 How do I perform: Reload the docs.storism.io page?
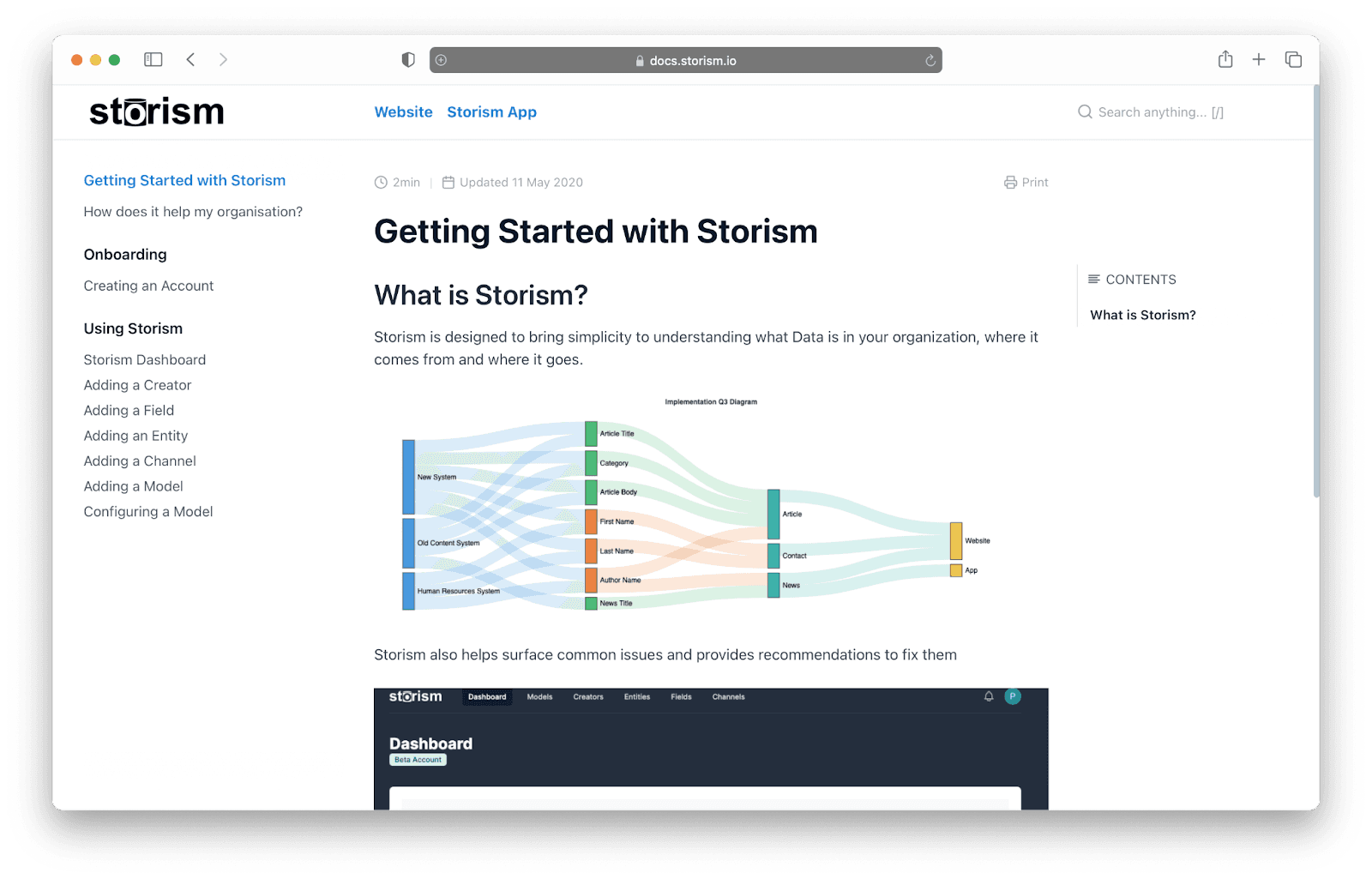pyautogui.click(x=930, y=60)
